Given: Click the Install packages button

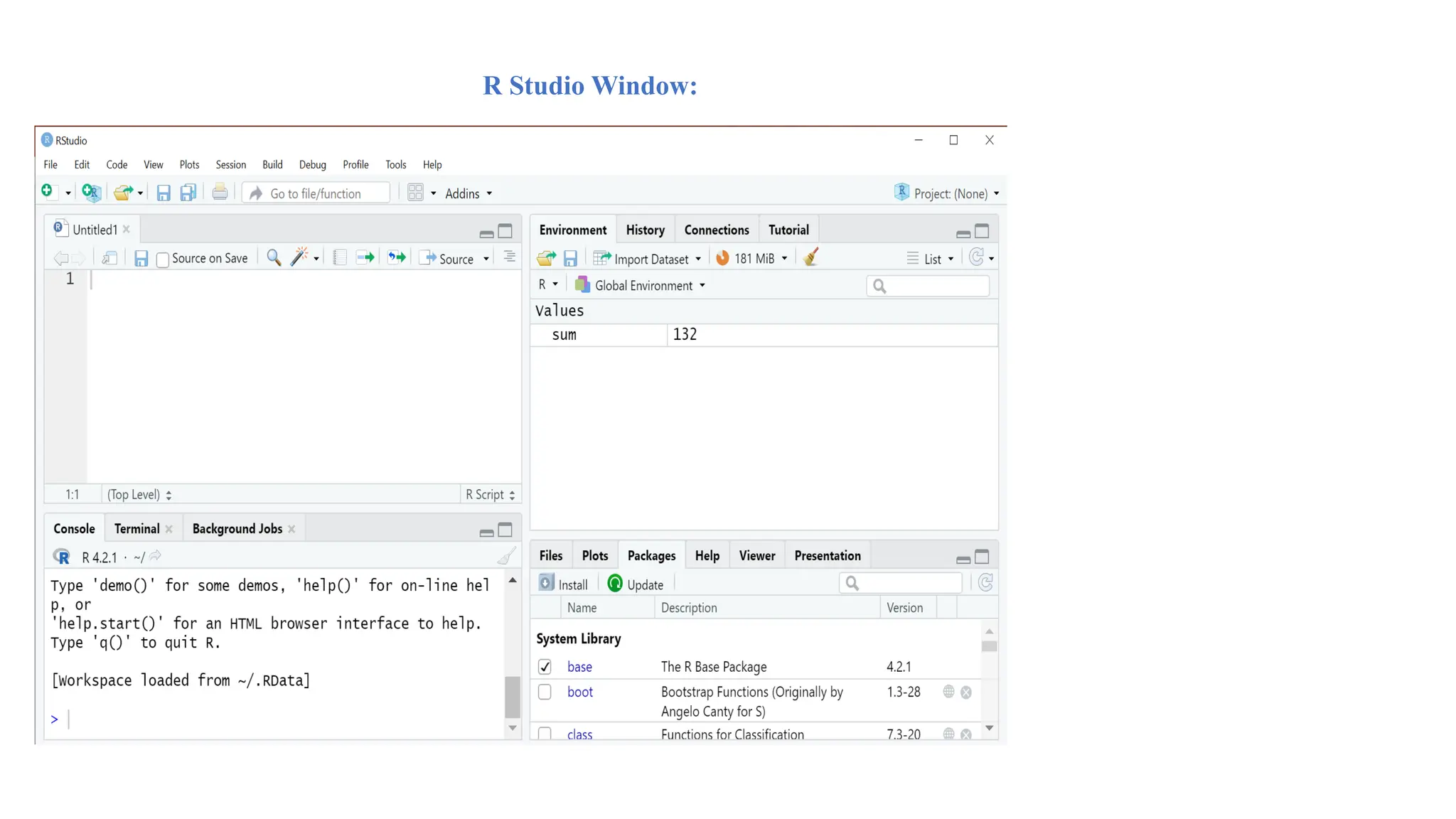Looking at the screenshot, I should (564, 584).
